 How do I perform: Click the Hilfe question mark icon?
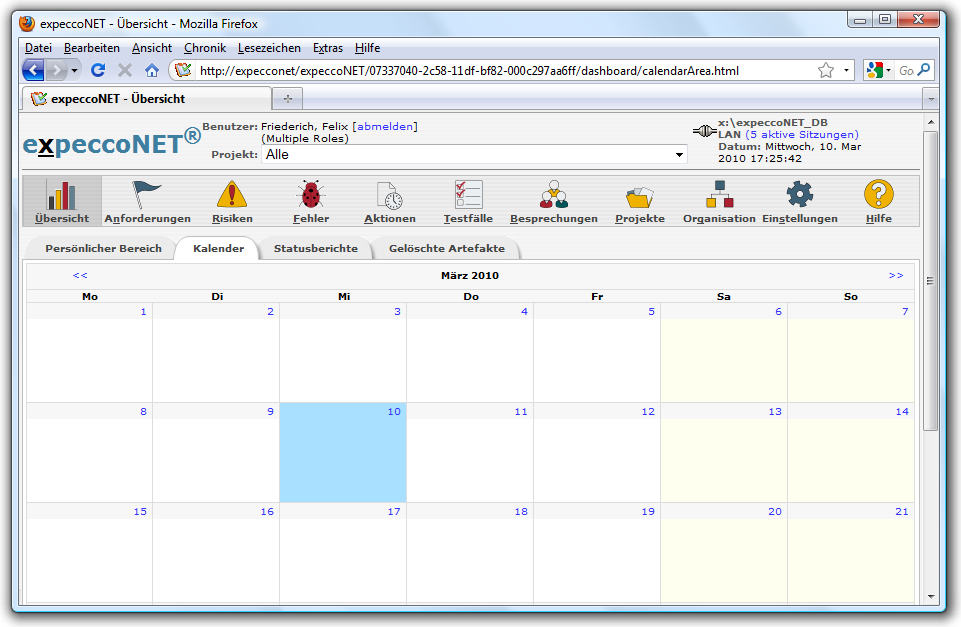[x=879, y=195]
